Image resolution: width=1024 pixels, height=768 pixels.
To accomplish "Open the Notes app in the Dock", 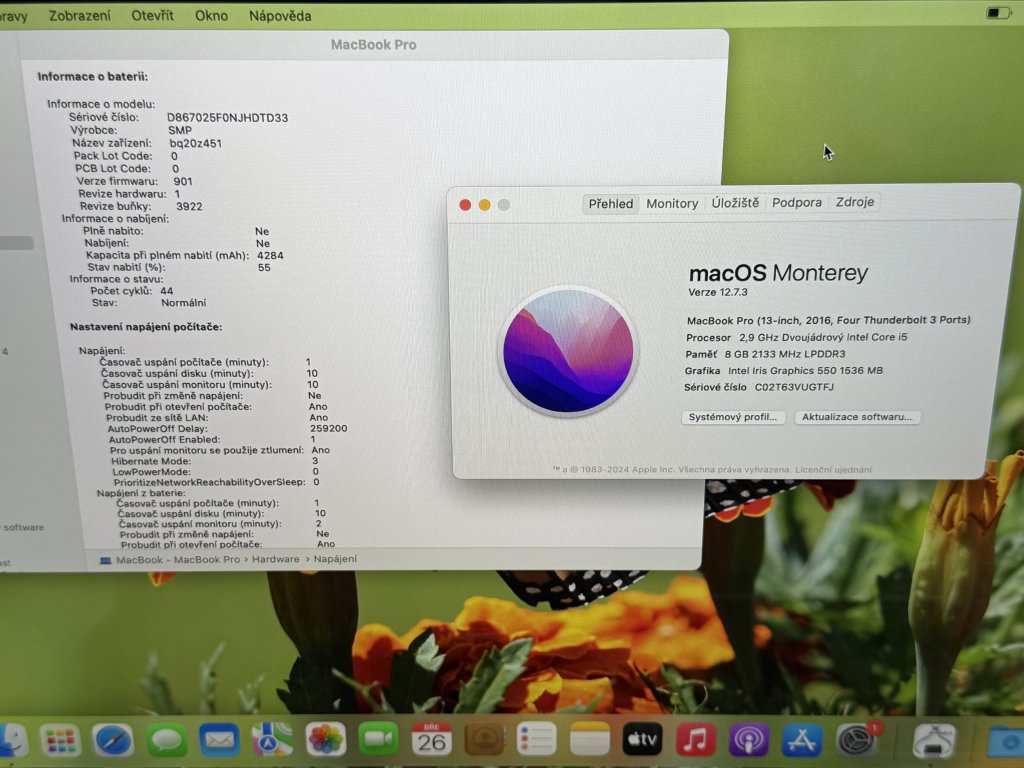I will [x=590, y=739].
